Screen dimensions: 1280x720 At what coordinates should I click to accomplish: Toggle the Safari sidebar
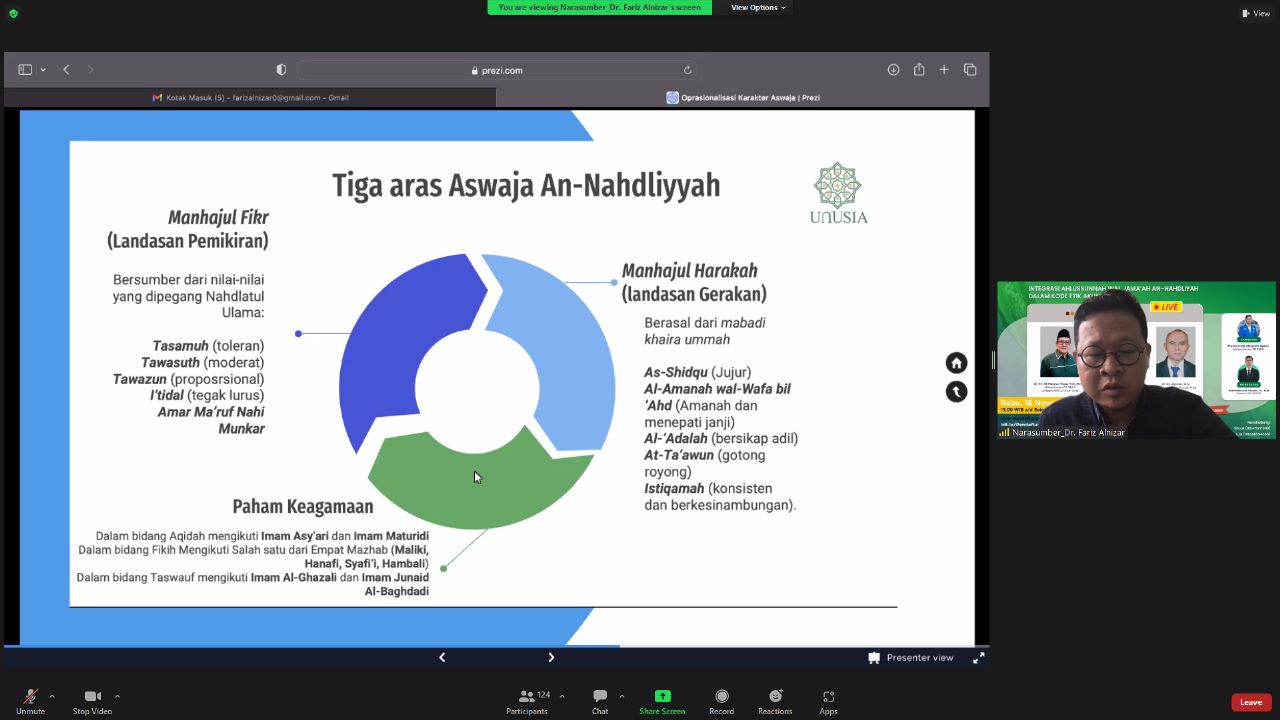[25, 70]
